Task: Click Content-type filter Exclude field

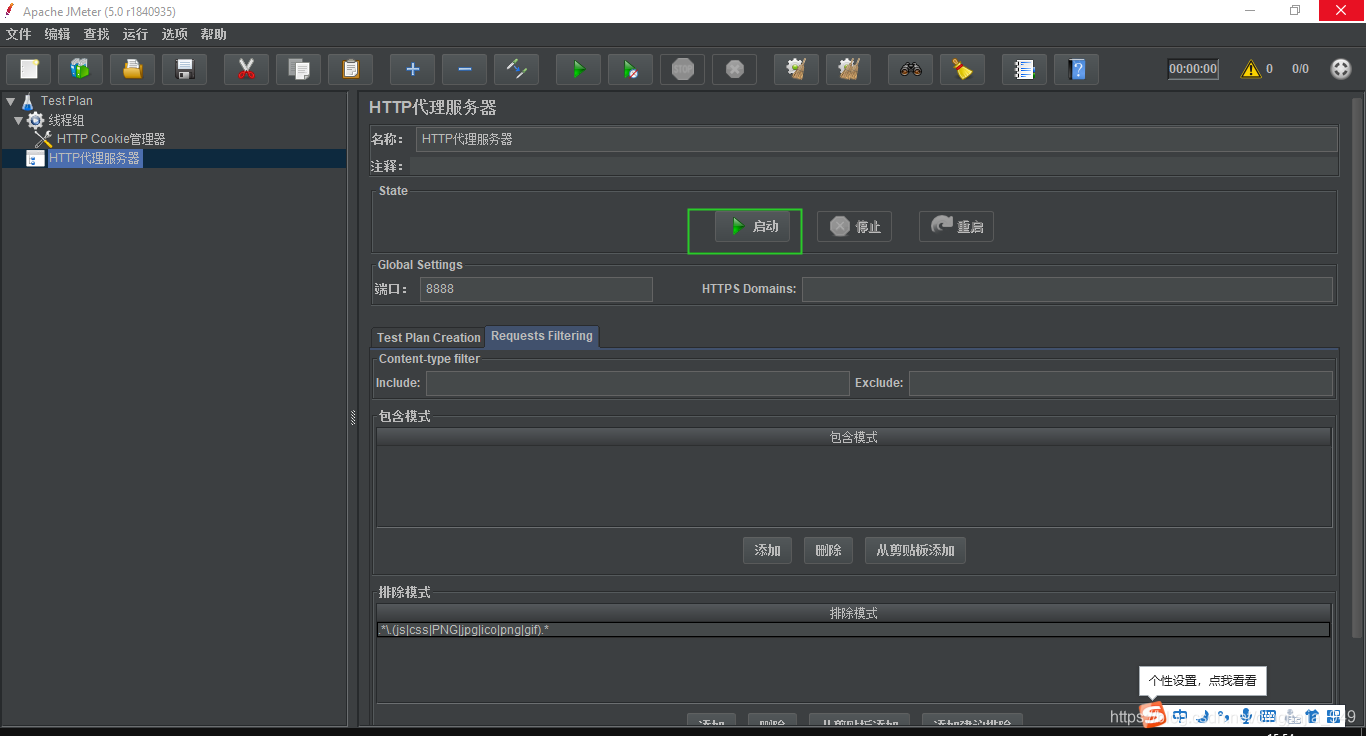Action: pos(1120,383)
